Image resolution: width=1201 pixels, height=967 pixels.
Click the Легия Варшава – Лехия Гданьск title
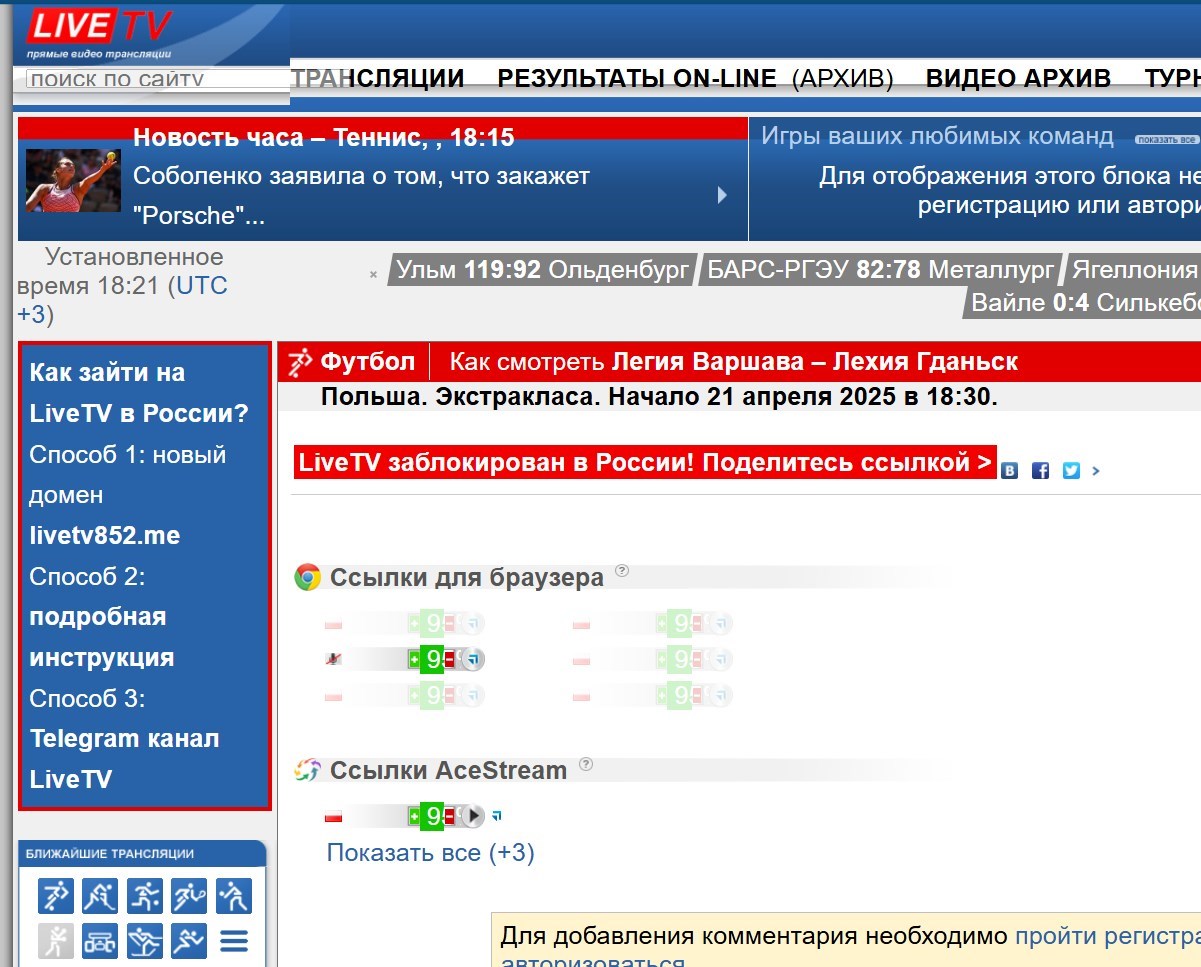815,361
